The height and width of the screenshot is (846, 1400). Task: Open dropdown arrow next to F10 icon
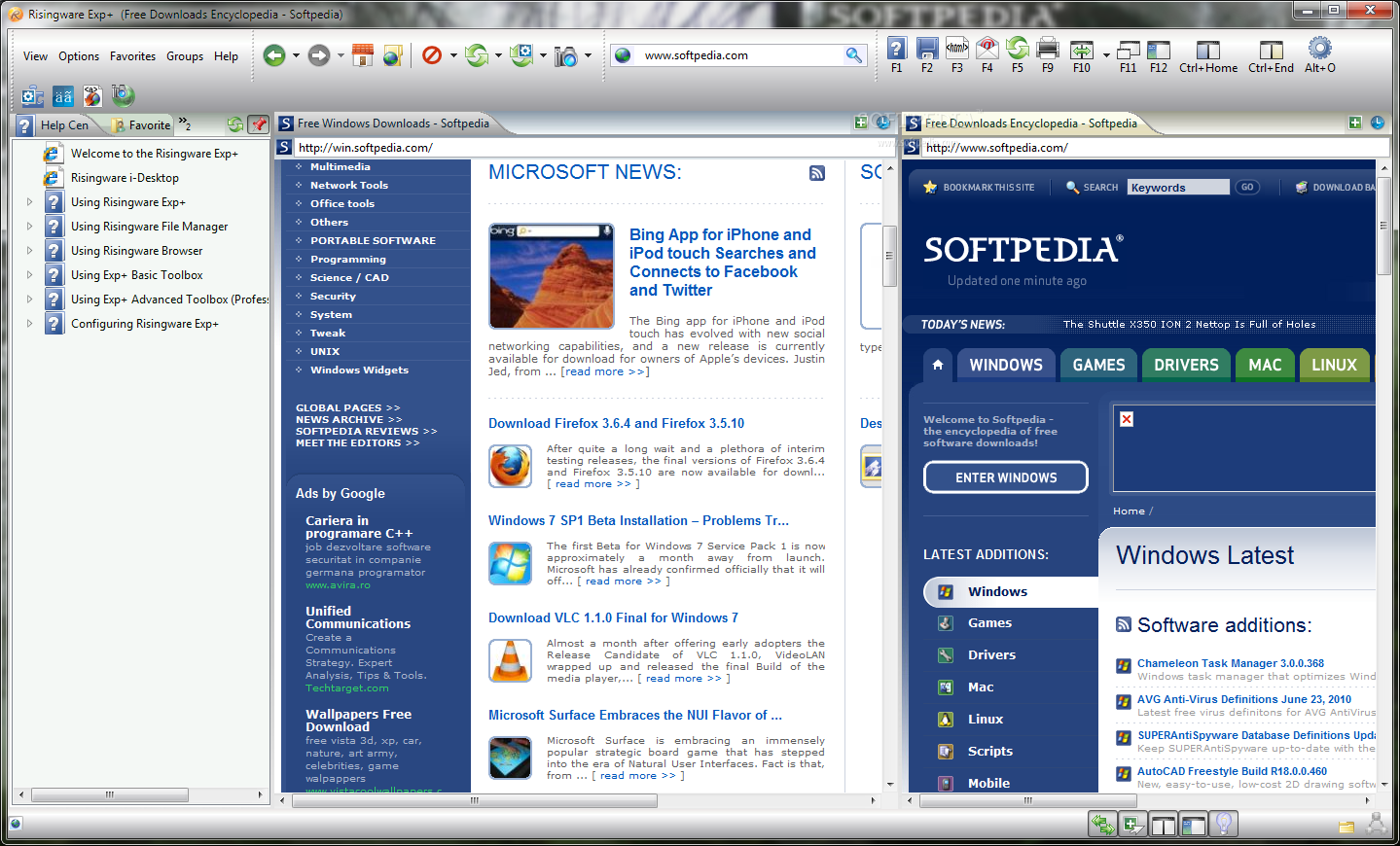coord(1106,54)
